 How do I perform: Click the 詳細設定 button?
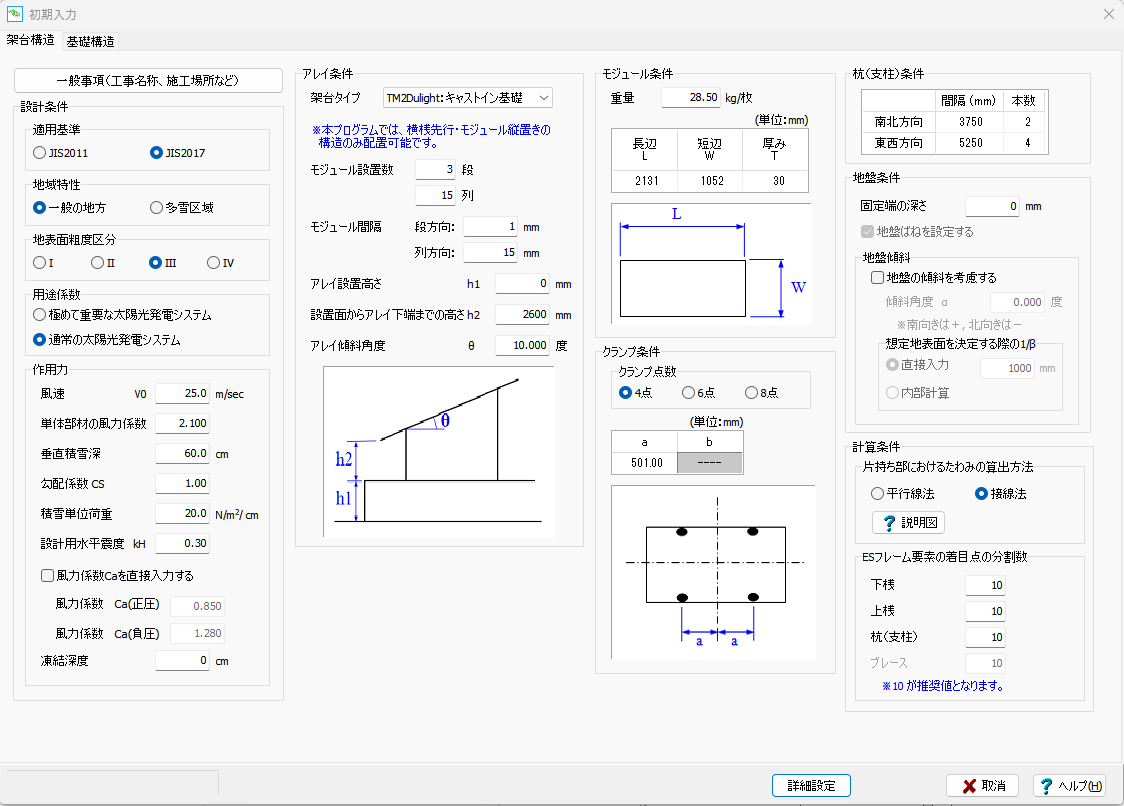tap(811, 786)
